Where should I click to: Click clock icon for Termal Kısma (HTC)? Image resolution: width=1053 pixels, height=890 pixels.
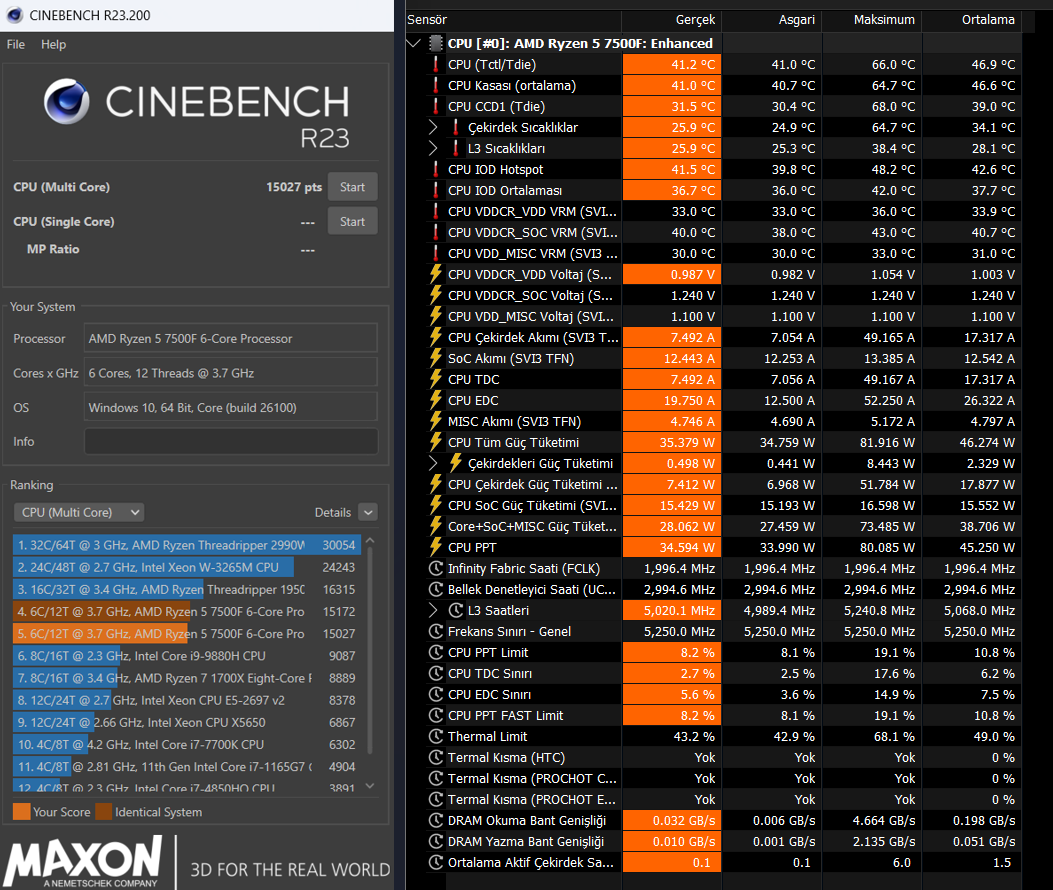coord(436,757)
